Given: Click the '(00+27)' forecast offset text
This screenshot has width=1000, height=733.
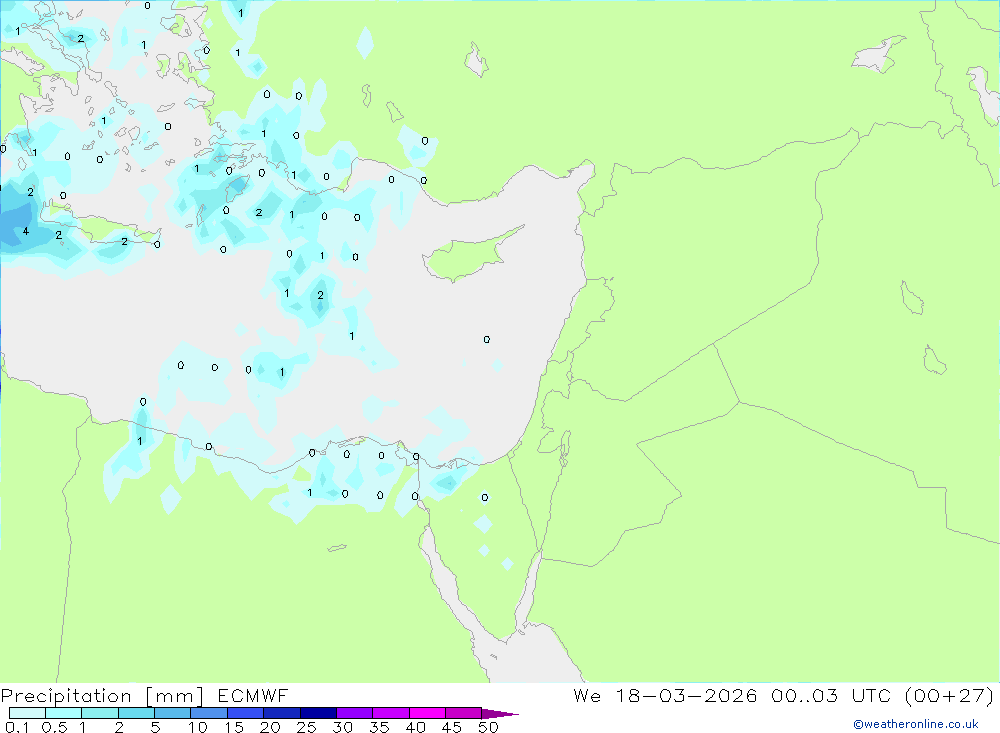Looking at the screenshot, I should click(949, 696).
